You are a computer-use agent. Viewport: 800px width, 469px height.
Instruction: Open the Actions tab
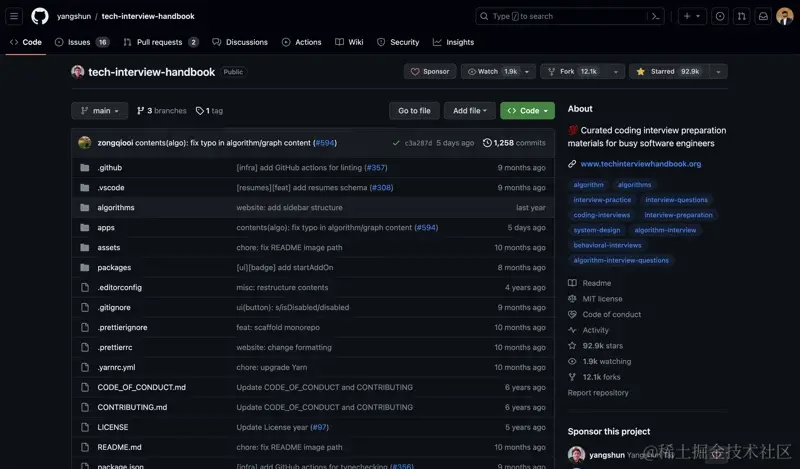click(x=302, y=42)
